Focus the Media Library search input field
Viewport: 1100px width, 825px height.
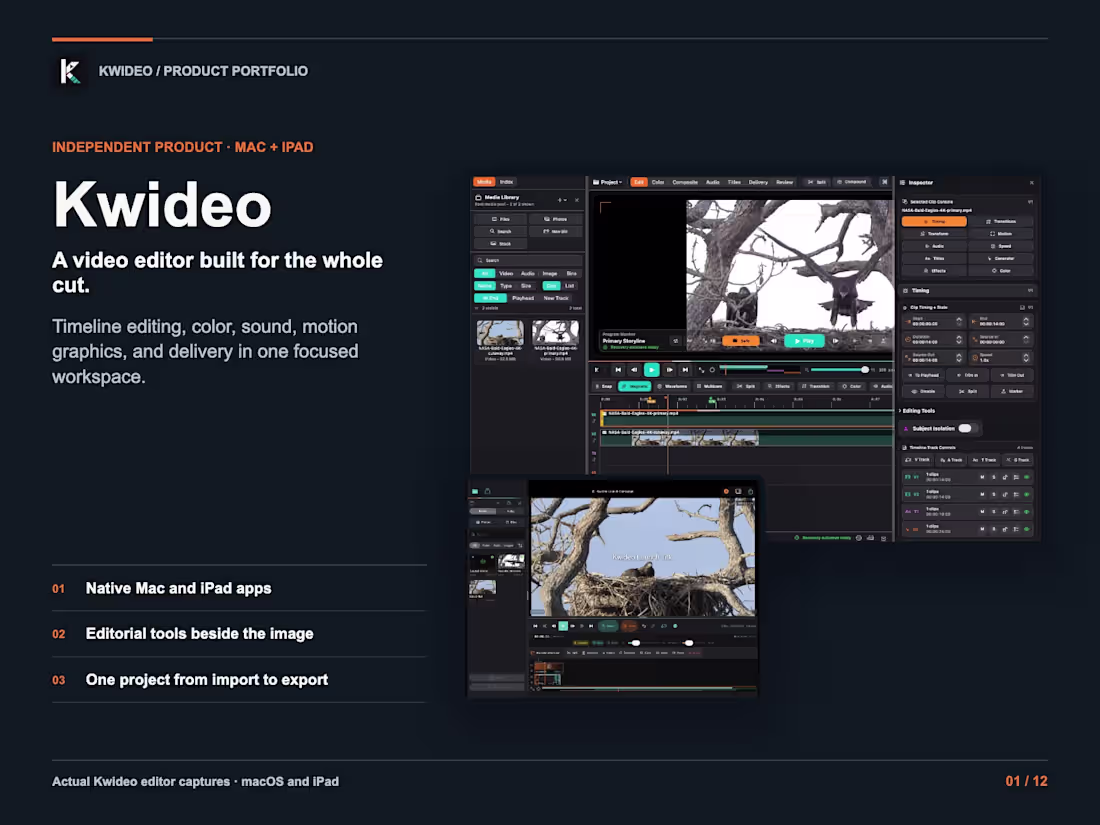[528, 260]
